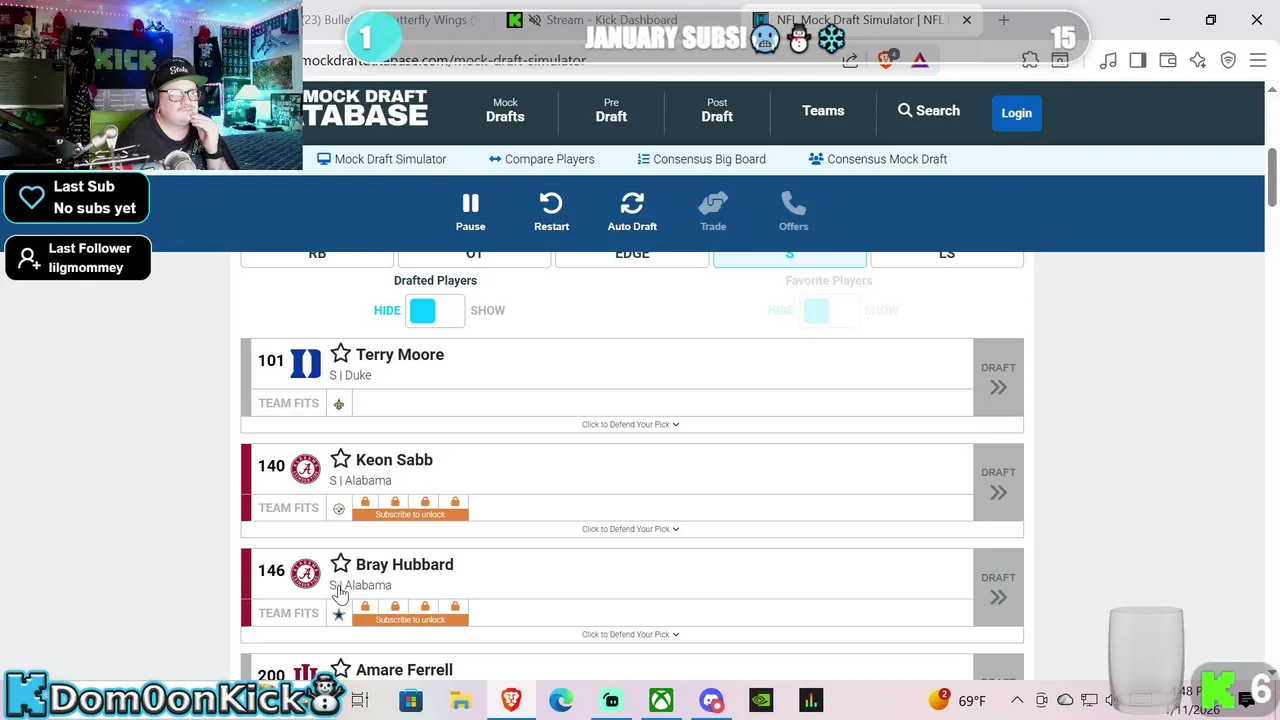Open media control music note icon
The image size is (1280, 720).
(x=1108, y=61)
